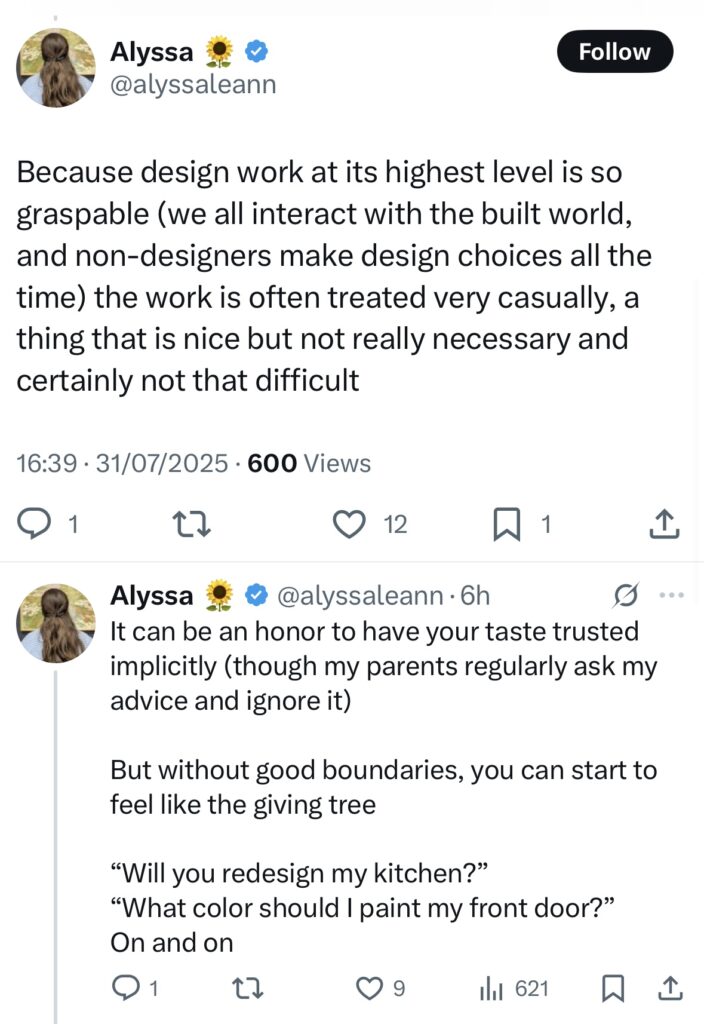Open Grok icon on the reply tweet
Viewport: 704px width, 1024px height.
point(626,596)
